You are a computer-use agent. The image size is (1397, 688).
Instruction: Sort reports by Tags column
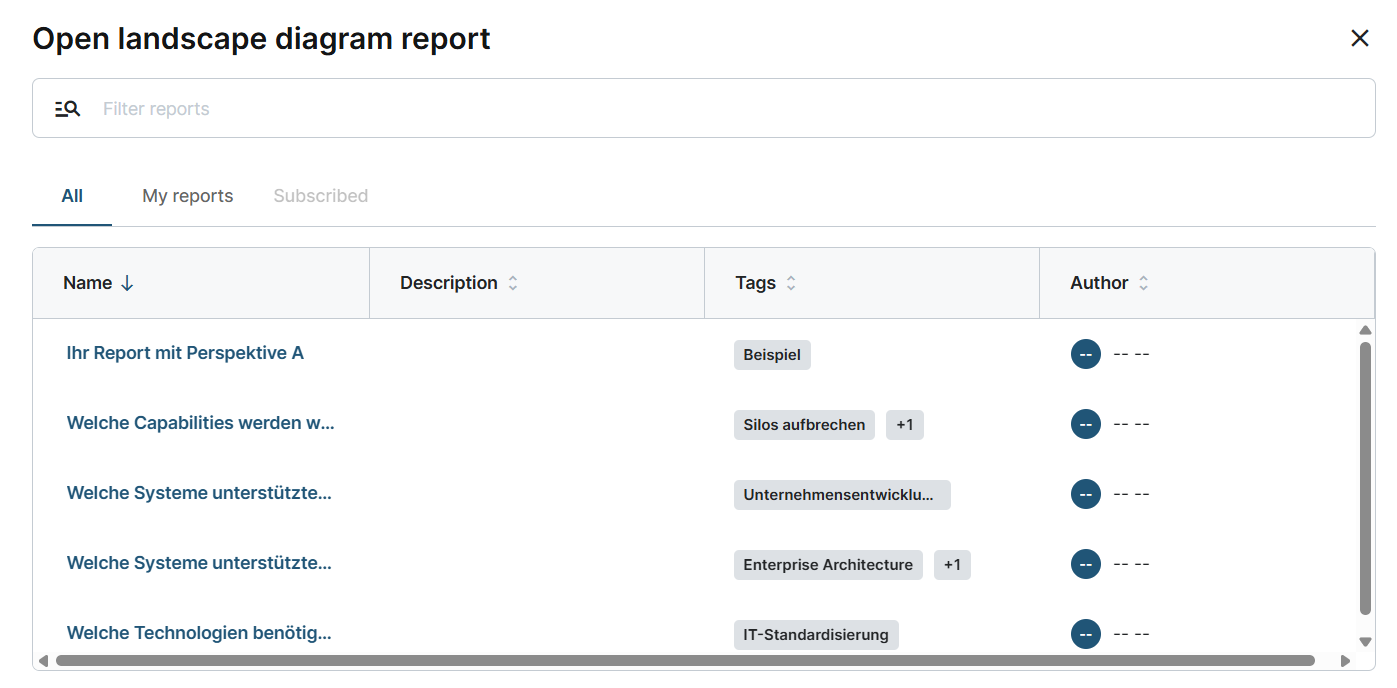point(790,283)
